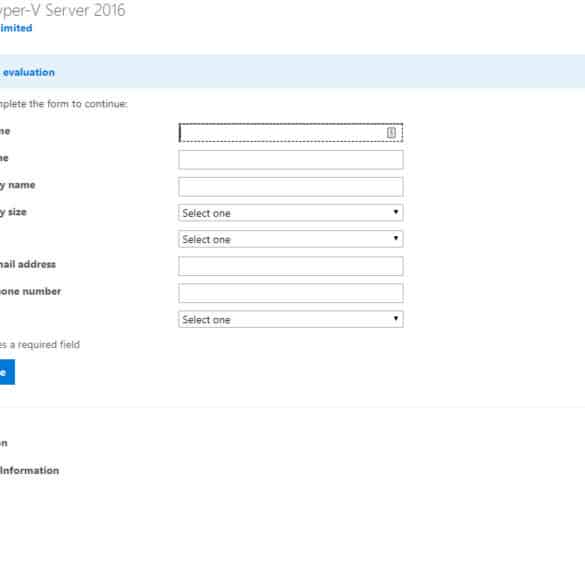Image resolution: width=585 pixels, height=585 pixels.
Task: Click the email address input field
Action: click(291, 266)
